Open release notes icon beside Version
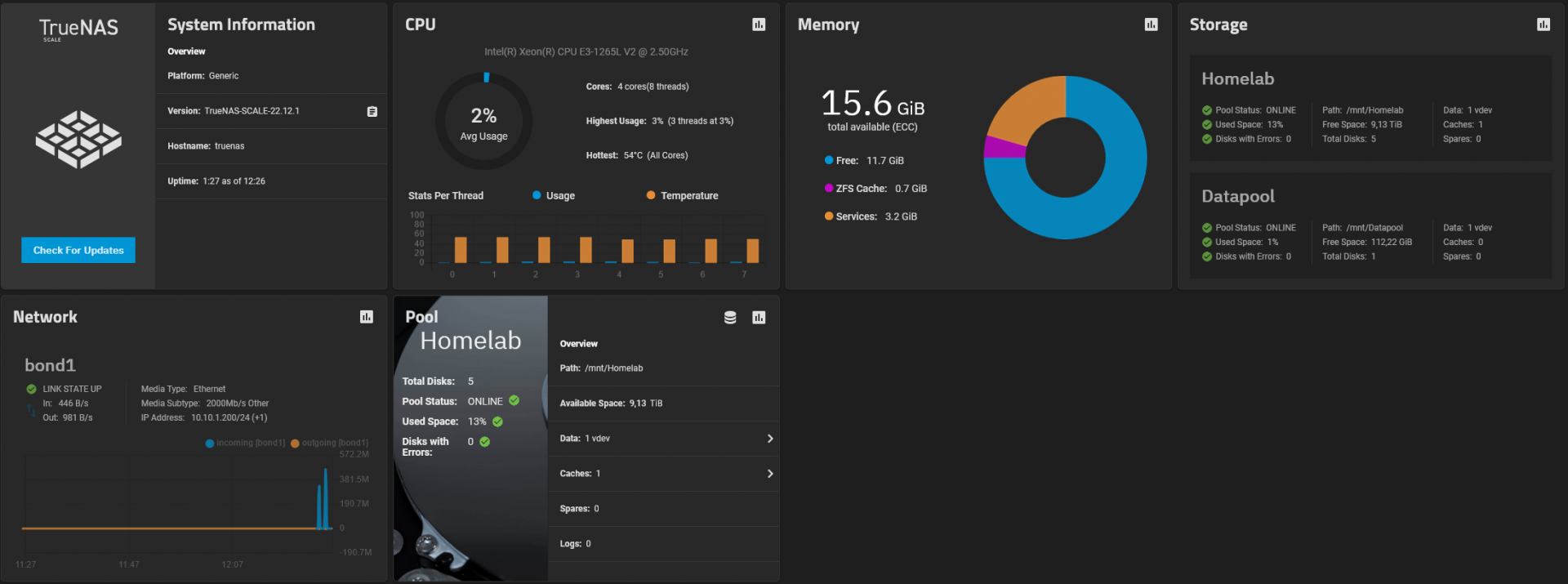Image resolution: width=1568 pixels, height=584 pixels. pyautogui.click(x=372, y=111)
